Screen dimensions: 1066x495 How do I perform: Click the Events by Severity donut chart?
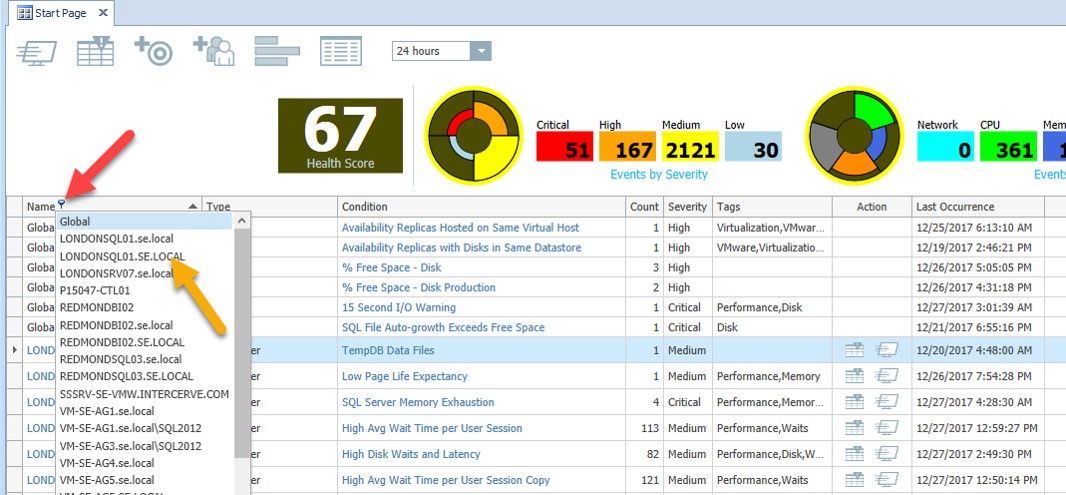click(x=474, y=135)
